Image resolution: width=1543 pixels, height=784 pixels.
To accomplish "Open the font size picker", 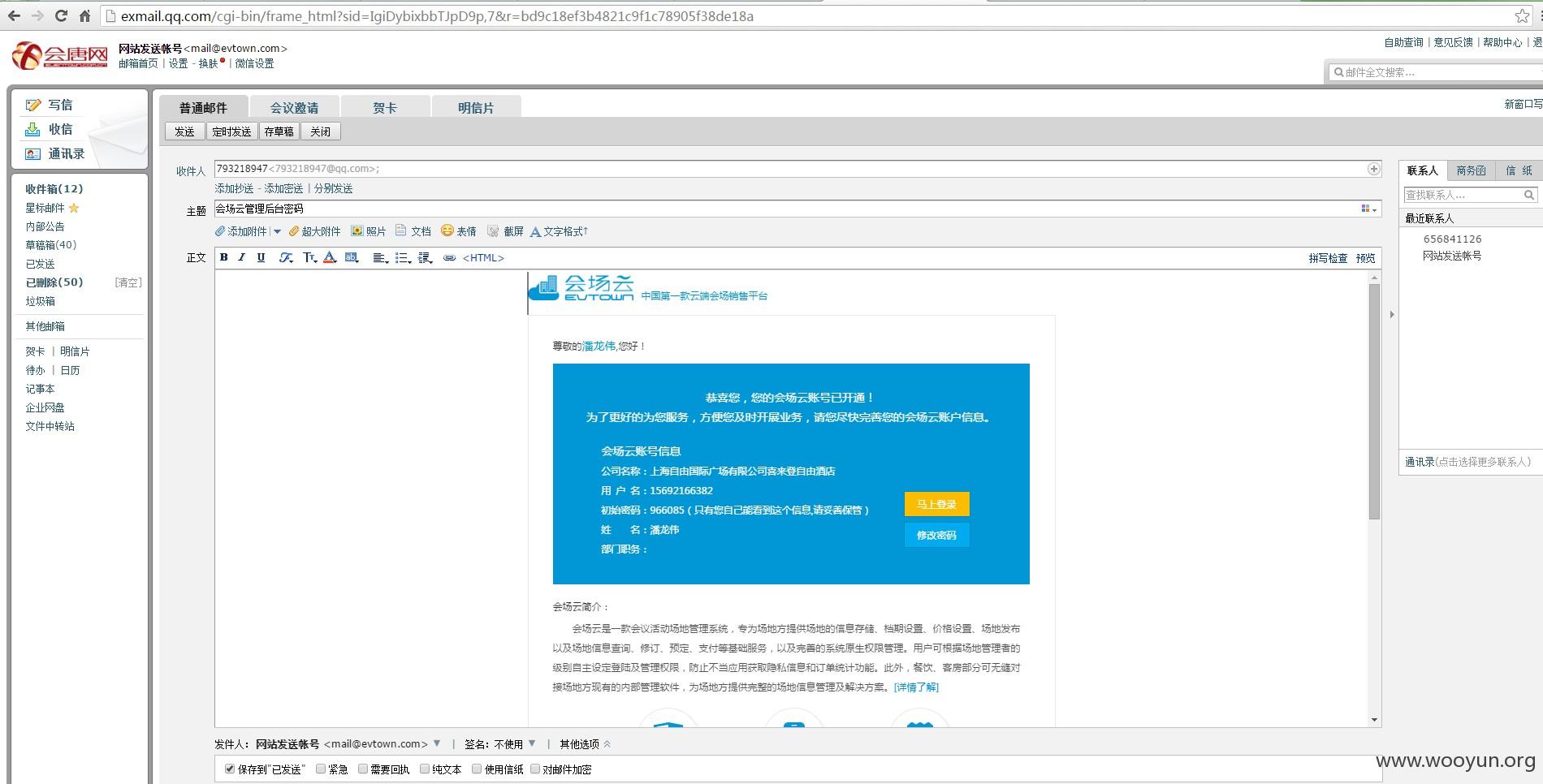I will (x=309, y=257).
